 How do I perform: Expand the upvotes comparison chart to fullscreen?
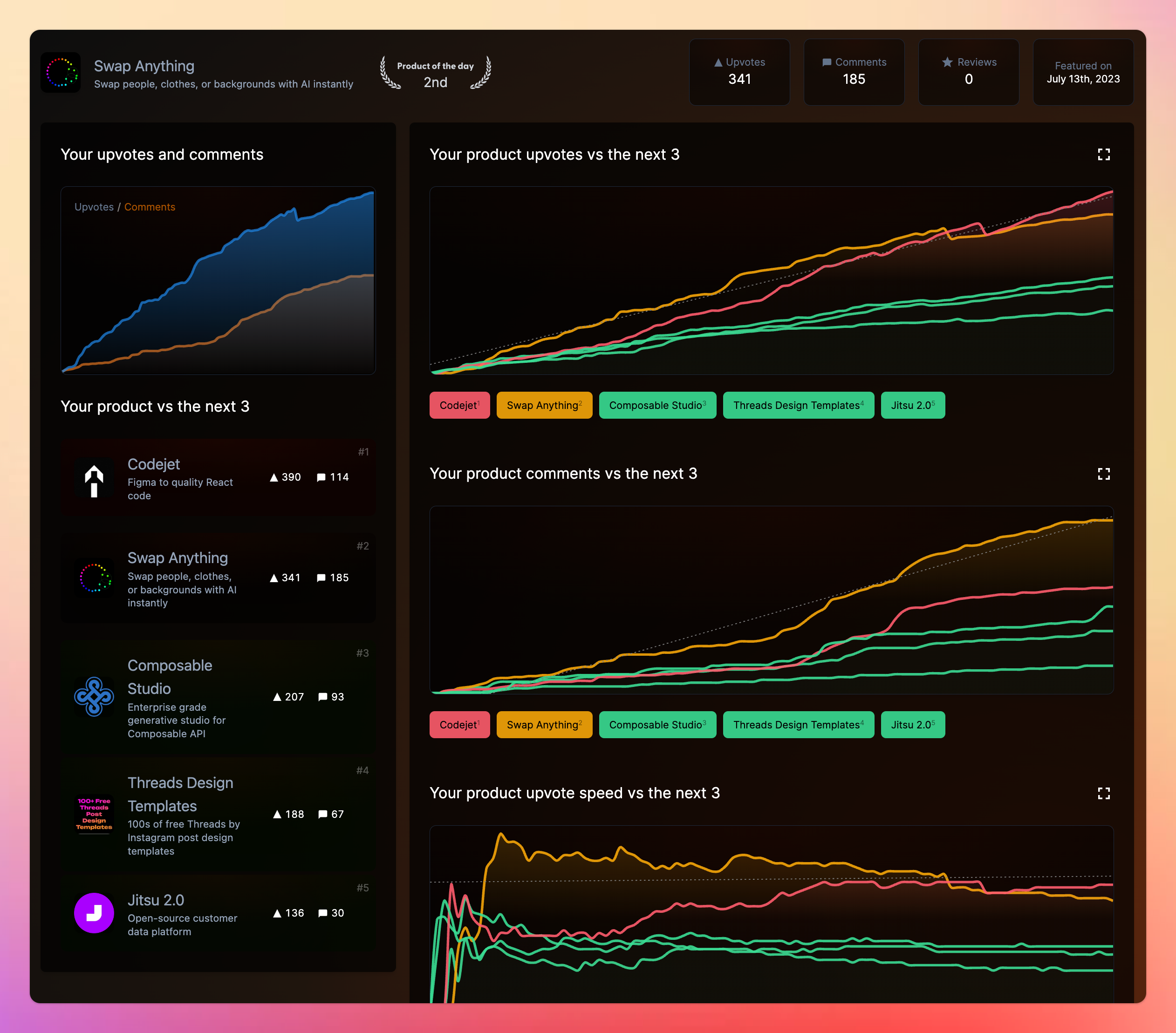tap(1103, 155)
